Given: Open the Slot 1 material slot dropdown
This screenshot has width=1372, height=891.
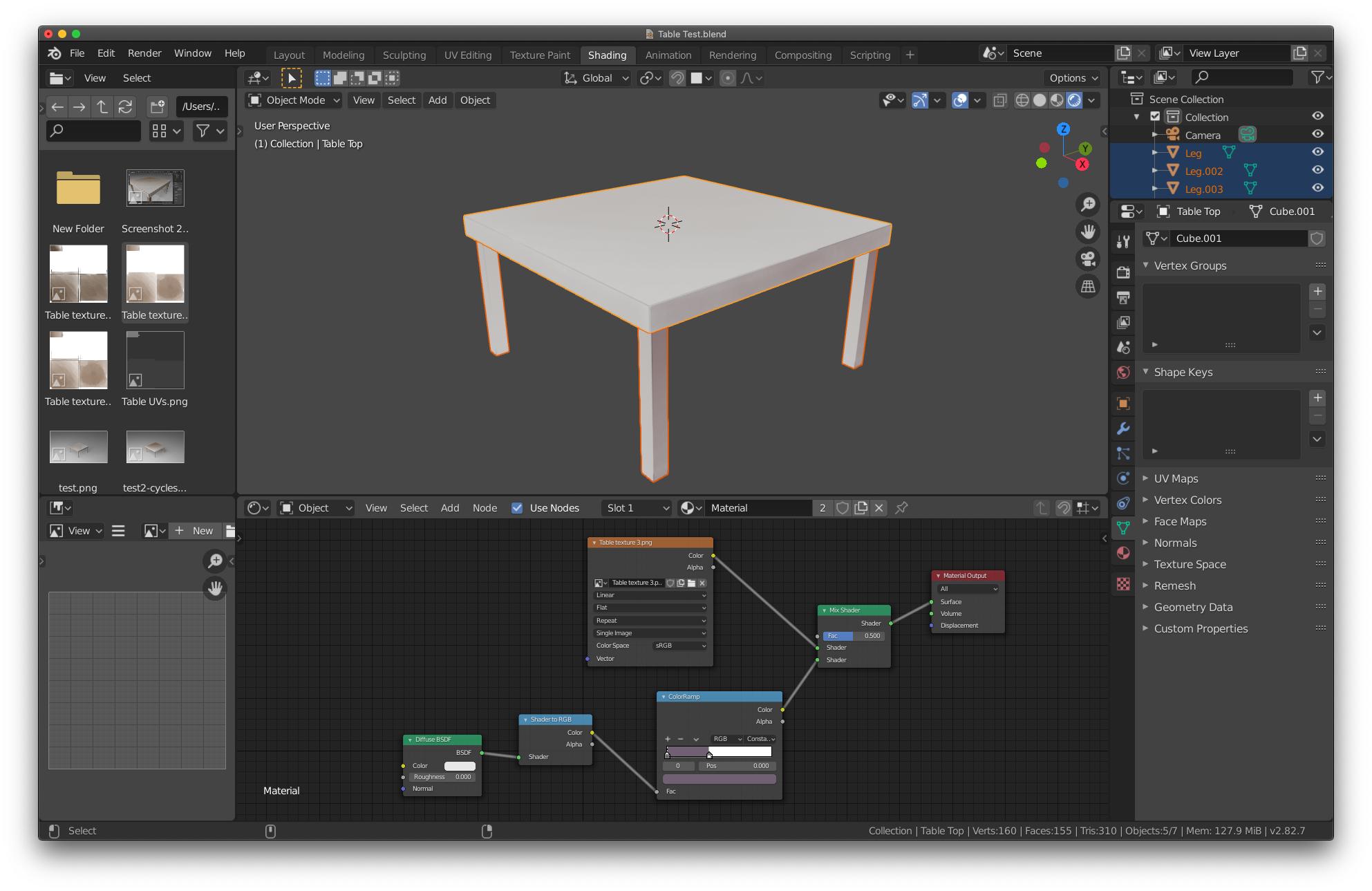Looking at the screenshot, I should coord(637,508).
